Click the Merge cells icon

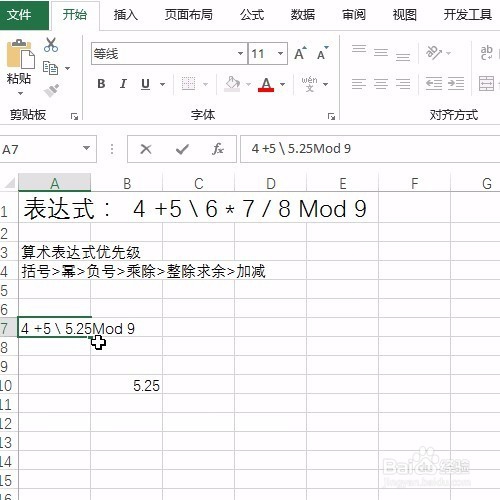point(486,84)
